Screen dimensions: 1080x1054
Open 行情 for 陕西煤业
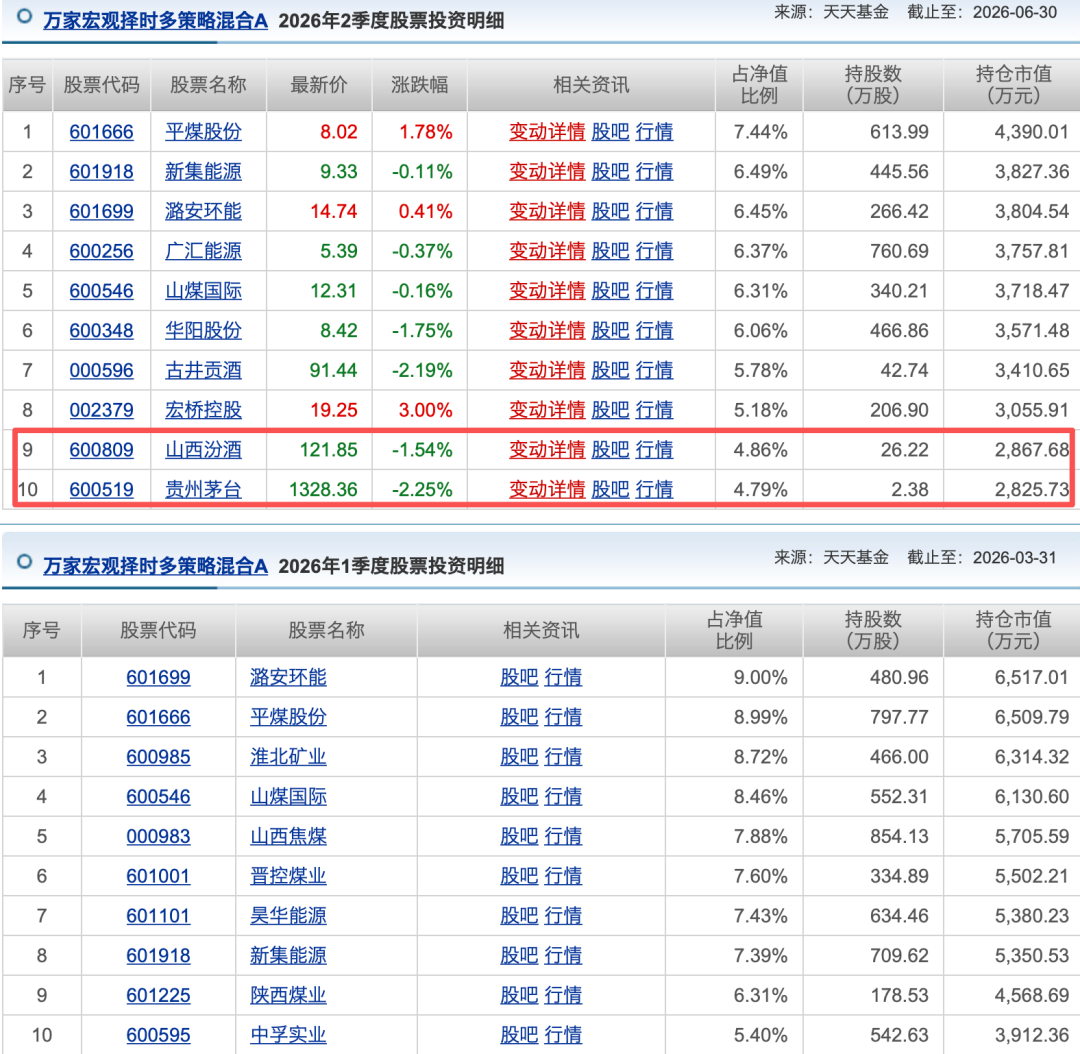(563, 995)
